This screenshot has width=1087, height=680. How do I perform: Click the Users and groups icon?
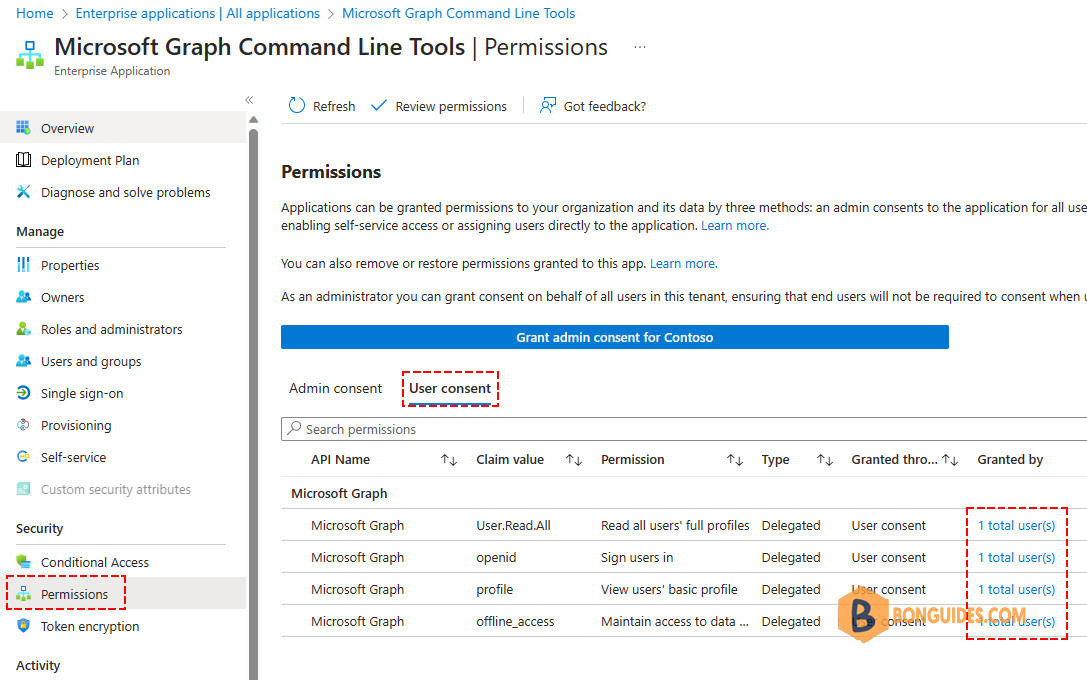(23, 360)
